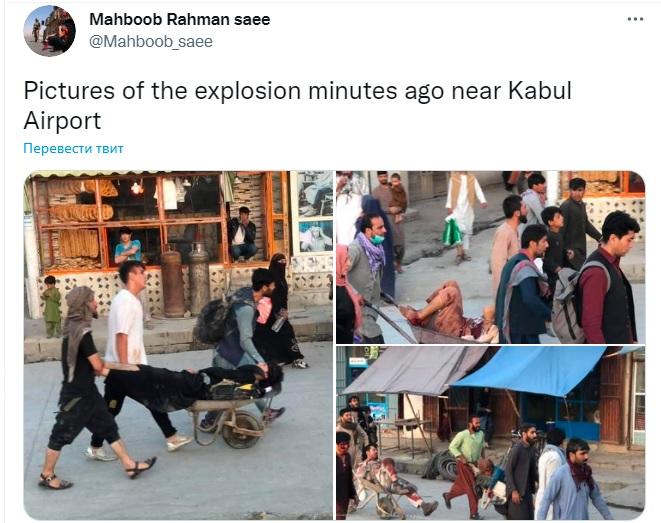Open the top-right crowd photo
The height and width of the screenshot is (523, 661).
490,257
